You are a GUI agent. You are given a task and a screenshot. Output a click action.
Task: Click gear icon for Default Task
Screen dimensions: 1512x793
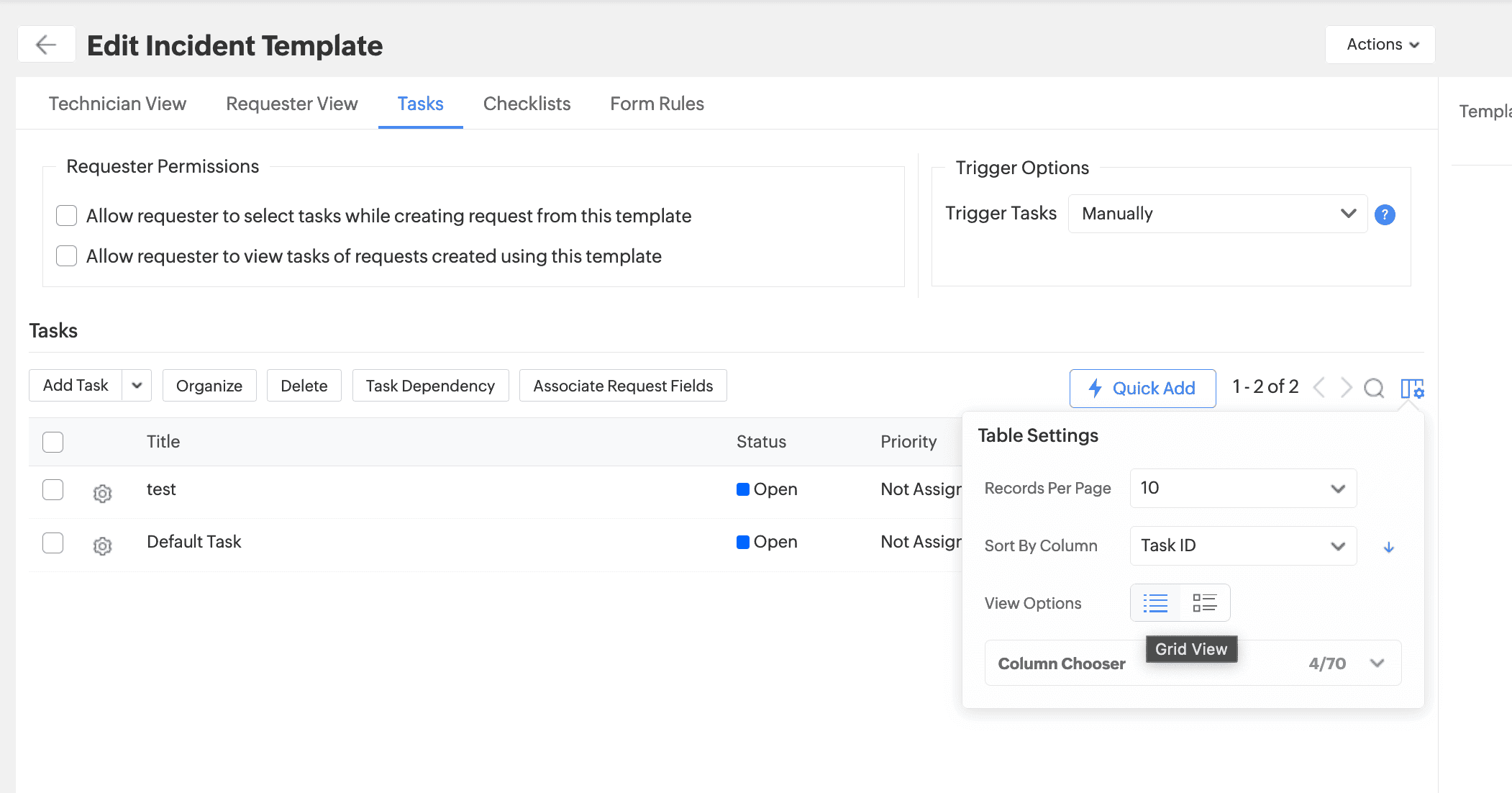[x=103, y=546]
